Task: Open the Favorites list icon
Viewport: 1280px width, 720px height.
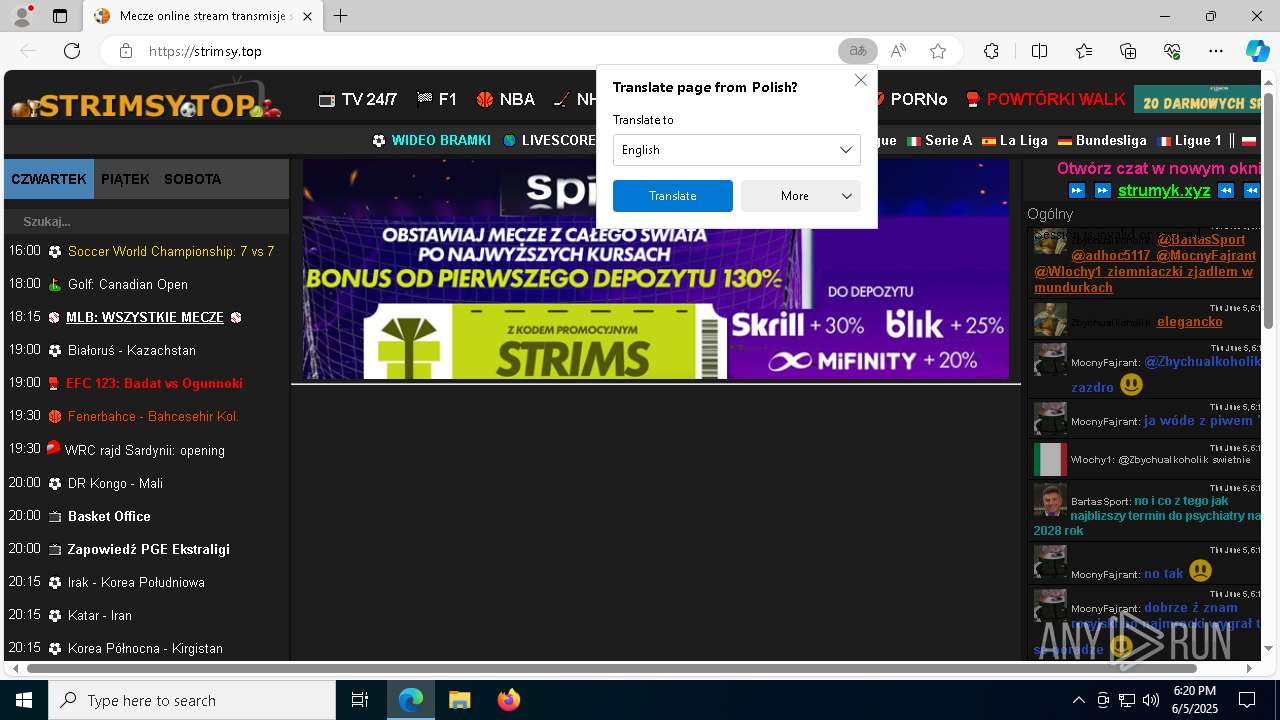Action: tap(1084, 51)
